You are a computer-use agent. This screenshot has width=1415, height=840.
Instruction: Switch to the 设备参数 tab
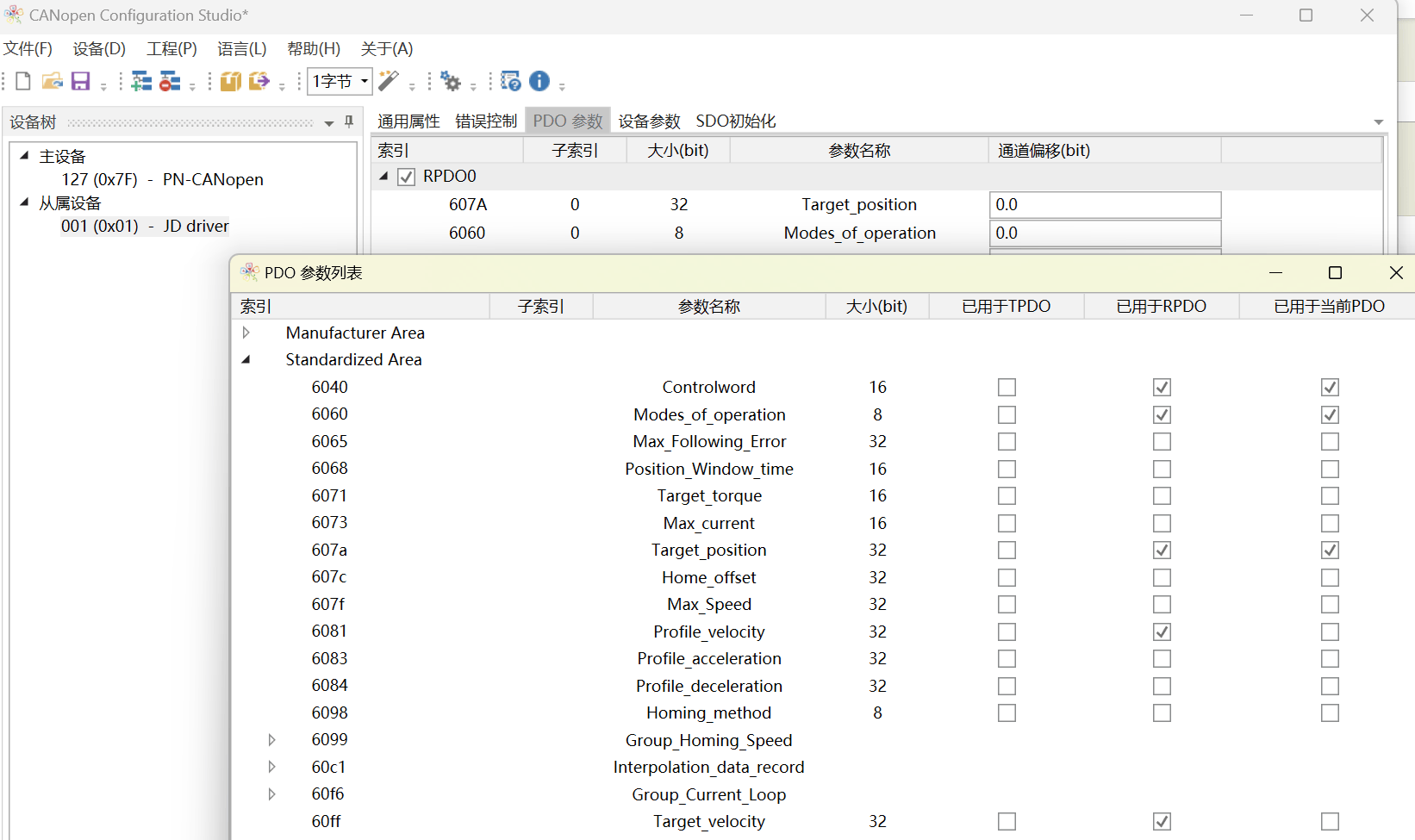click(x=649, y=121)
